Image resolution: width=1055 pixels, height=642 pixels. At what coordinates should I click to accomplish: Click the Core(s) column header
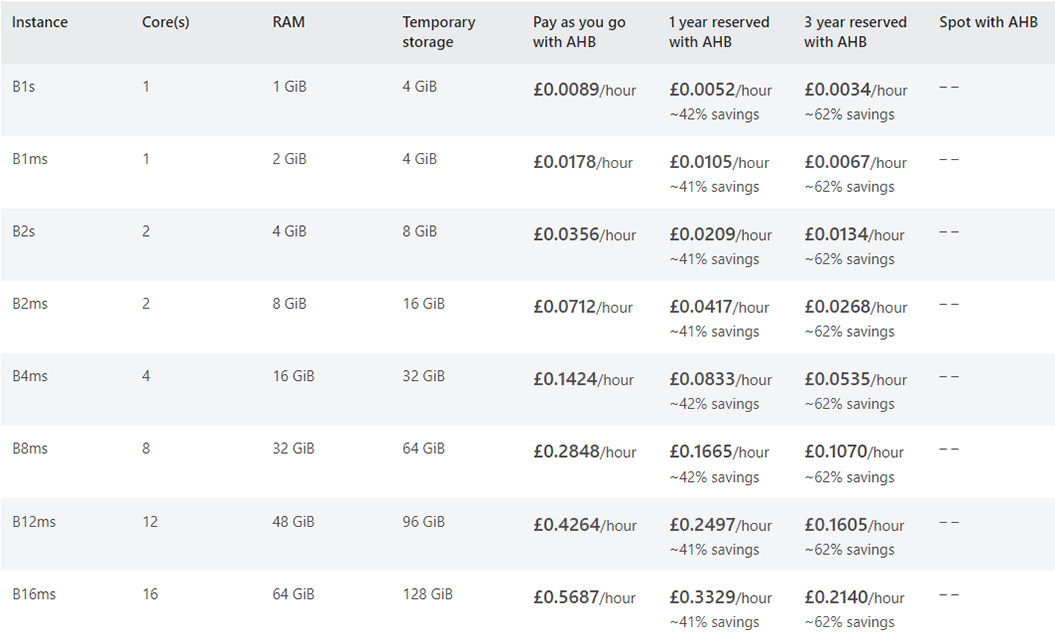[x=165, y=22]
